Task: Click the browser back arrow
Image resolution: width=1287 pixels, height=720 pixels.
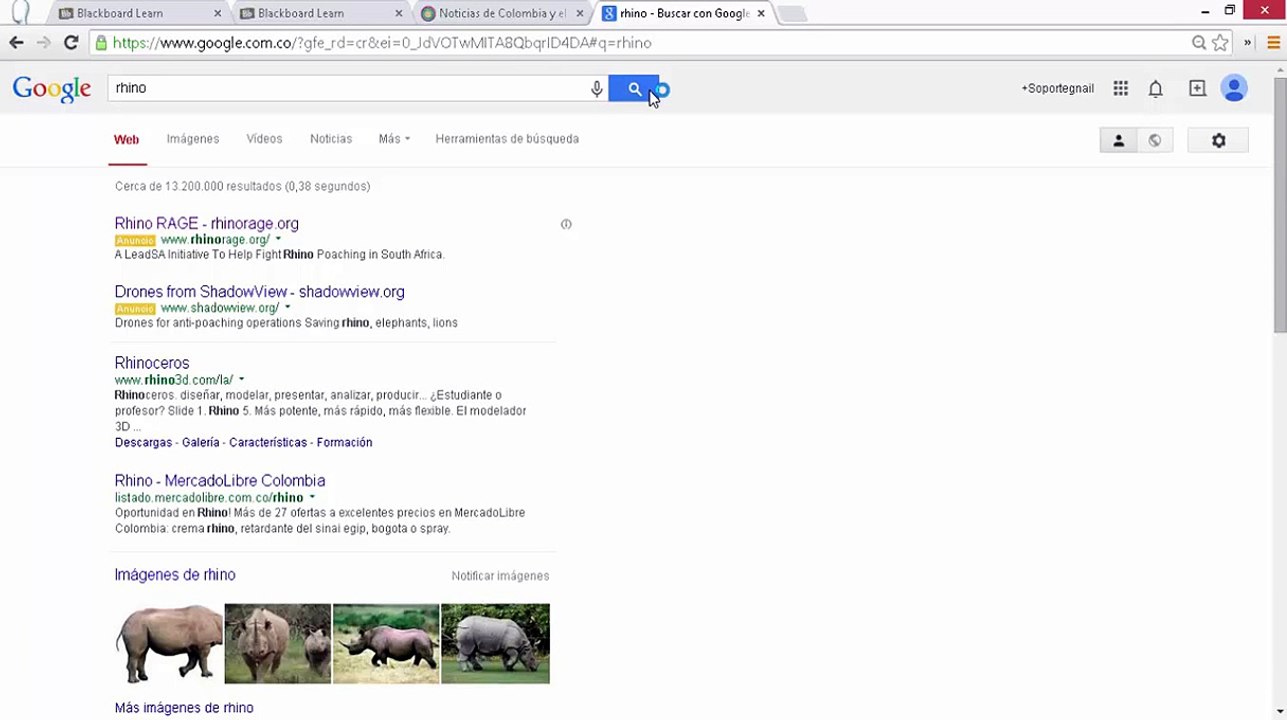Action: [16, 42]
